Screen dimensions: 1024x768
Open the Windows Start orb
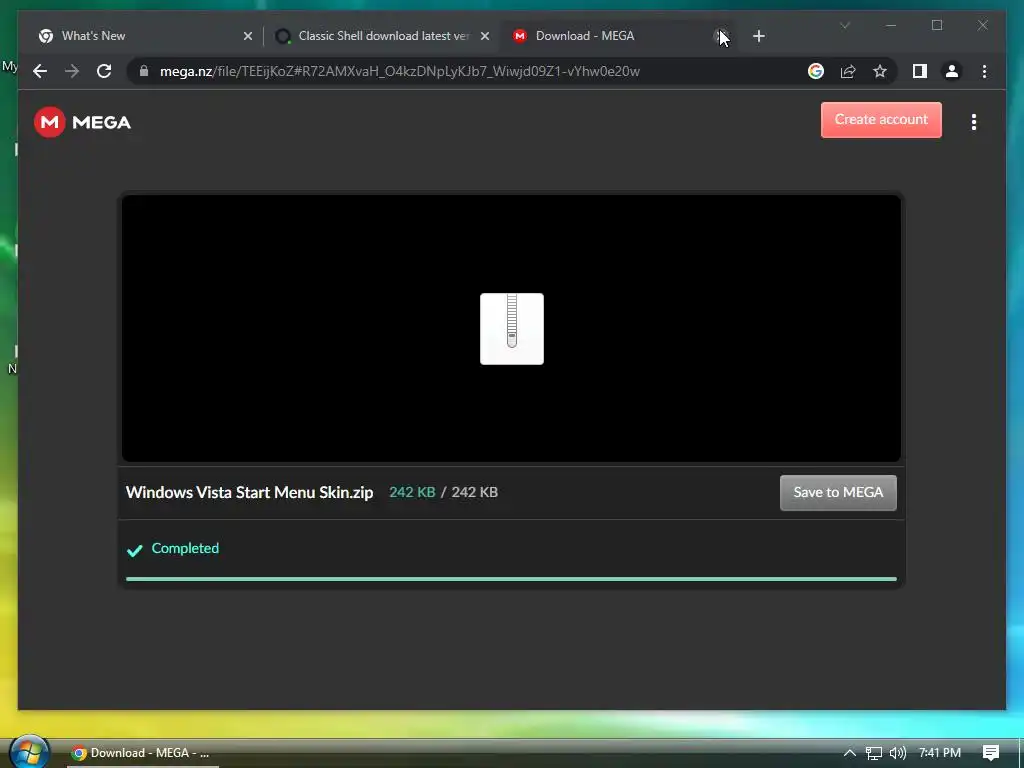[29, 752]
